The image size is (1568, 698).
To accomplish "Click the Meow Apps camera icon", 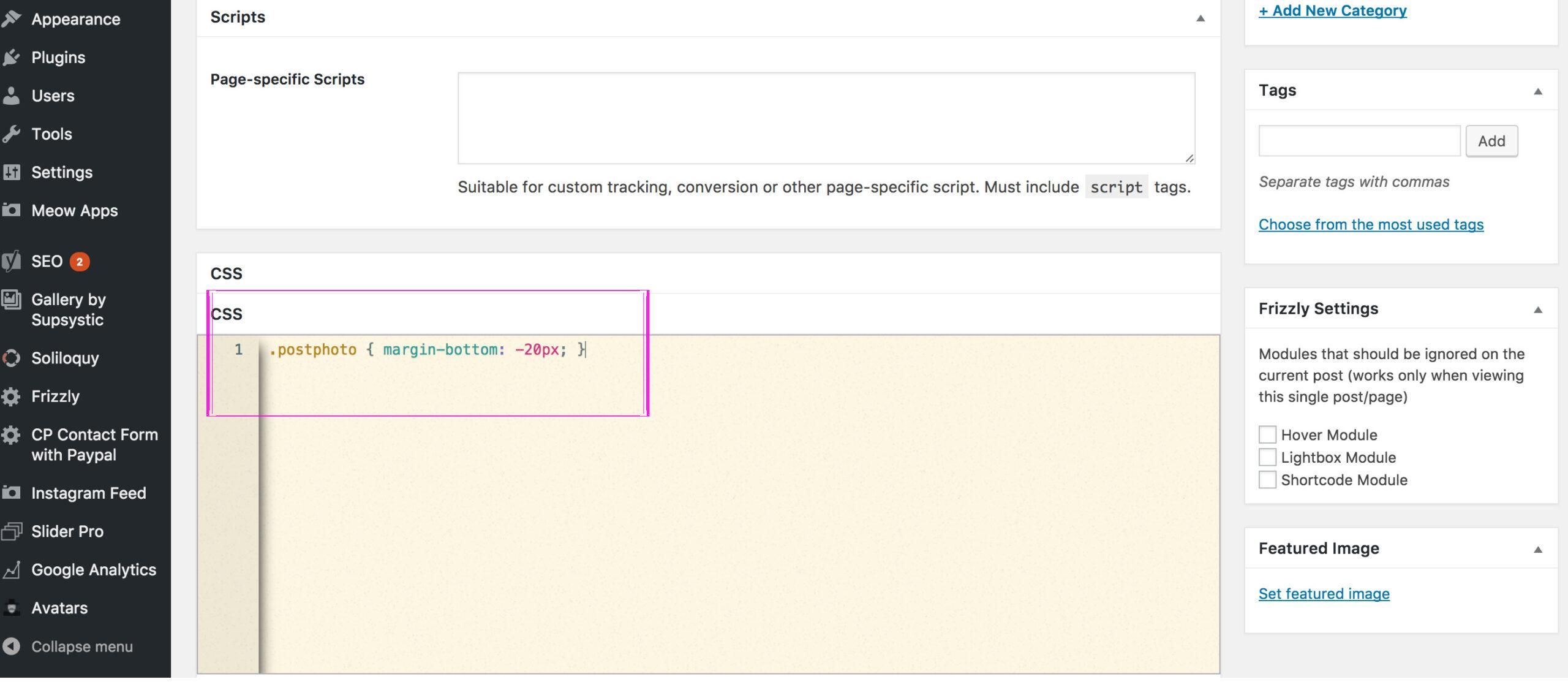I will point(11,210).
